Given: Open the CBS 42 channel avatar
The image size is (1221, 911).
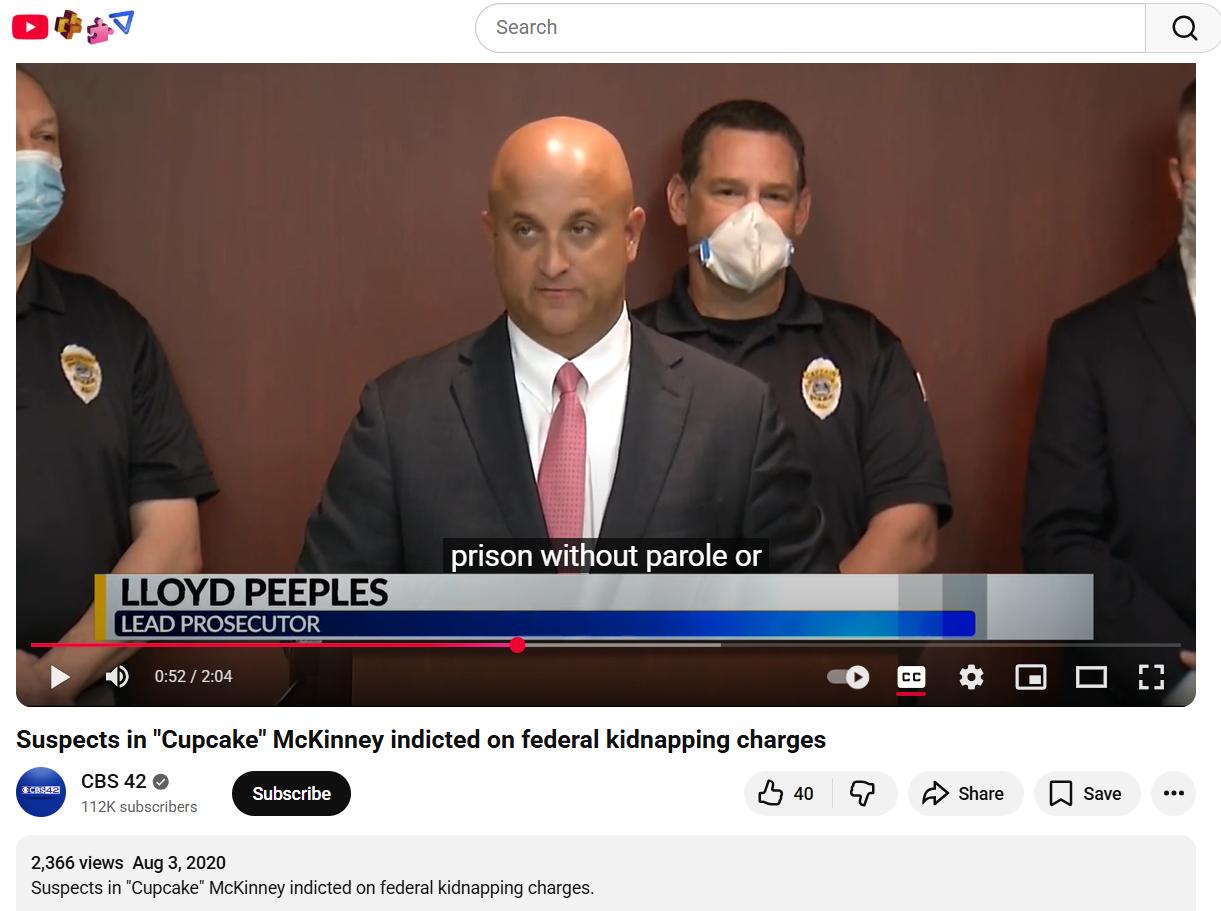Looking at the screenshot, I should (x=41, y=792).
